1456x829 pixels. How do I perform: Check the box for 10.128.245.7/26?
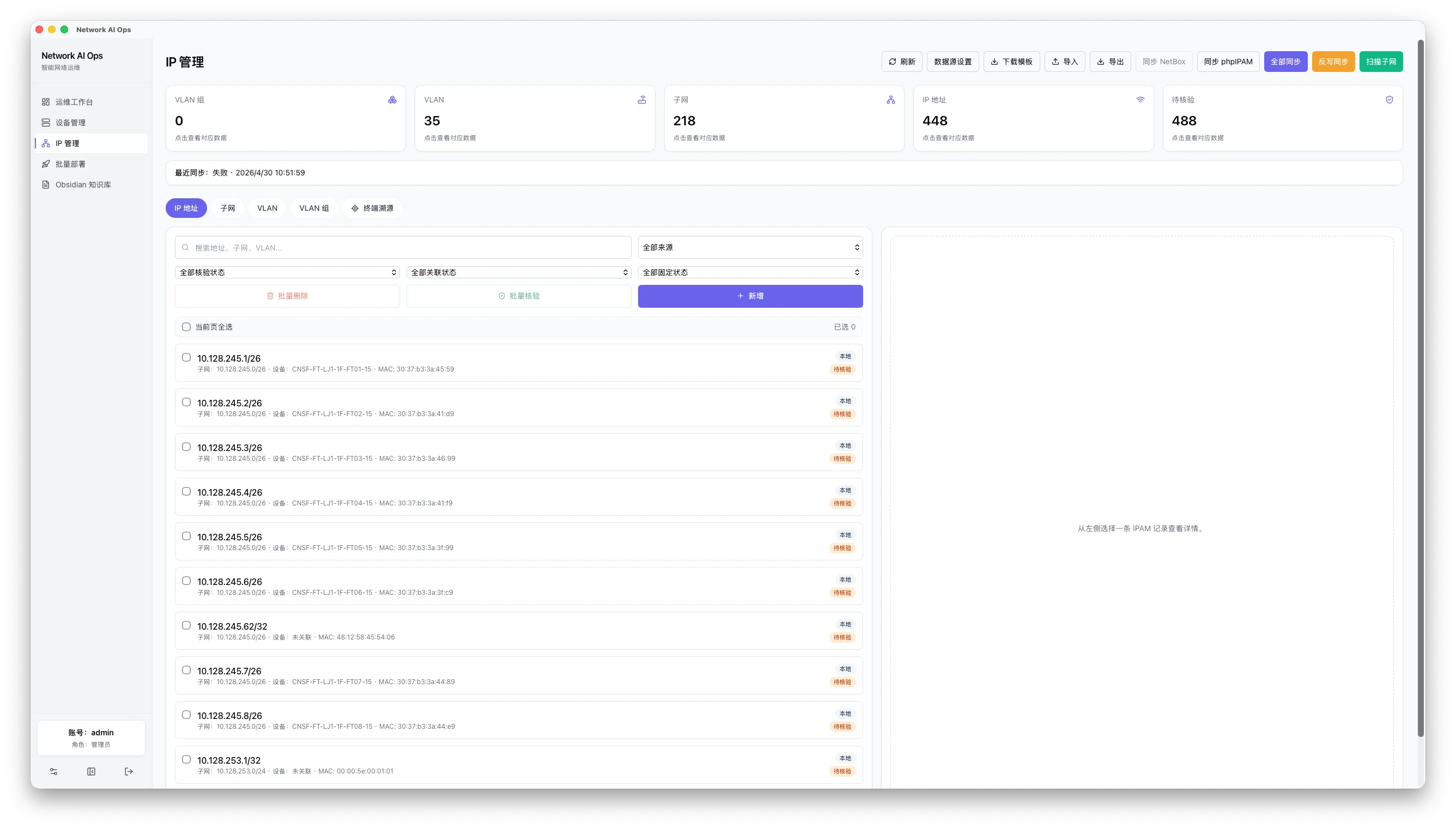click(186, 670)
